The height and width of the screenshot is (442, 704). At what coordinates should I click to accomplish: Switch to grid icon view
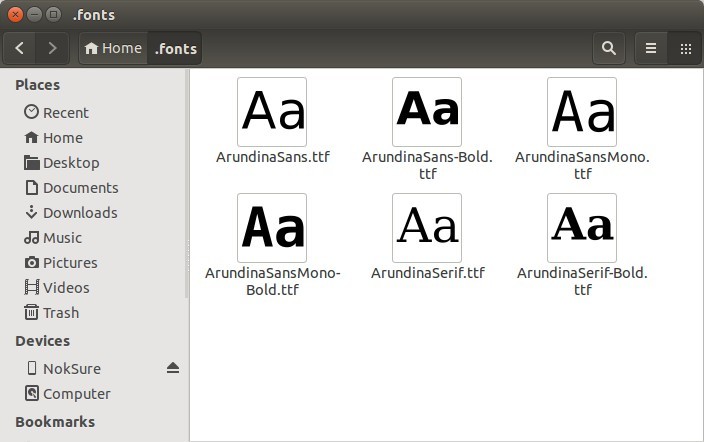(x=685, y=48)
